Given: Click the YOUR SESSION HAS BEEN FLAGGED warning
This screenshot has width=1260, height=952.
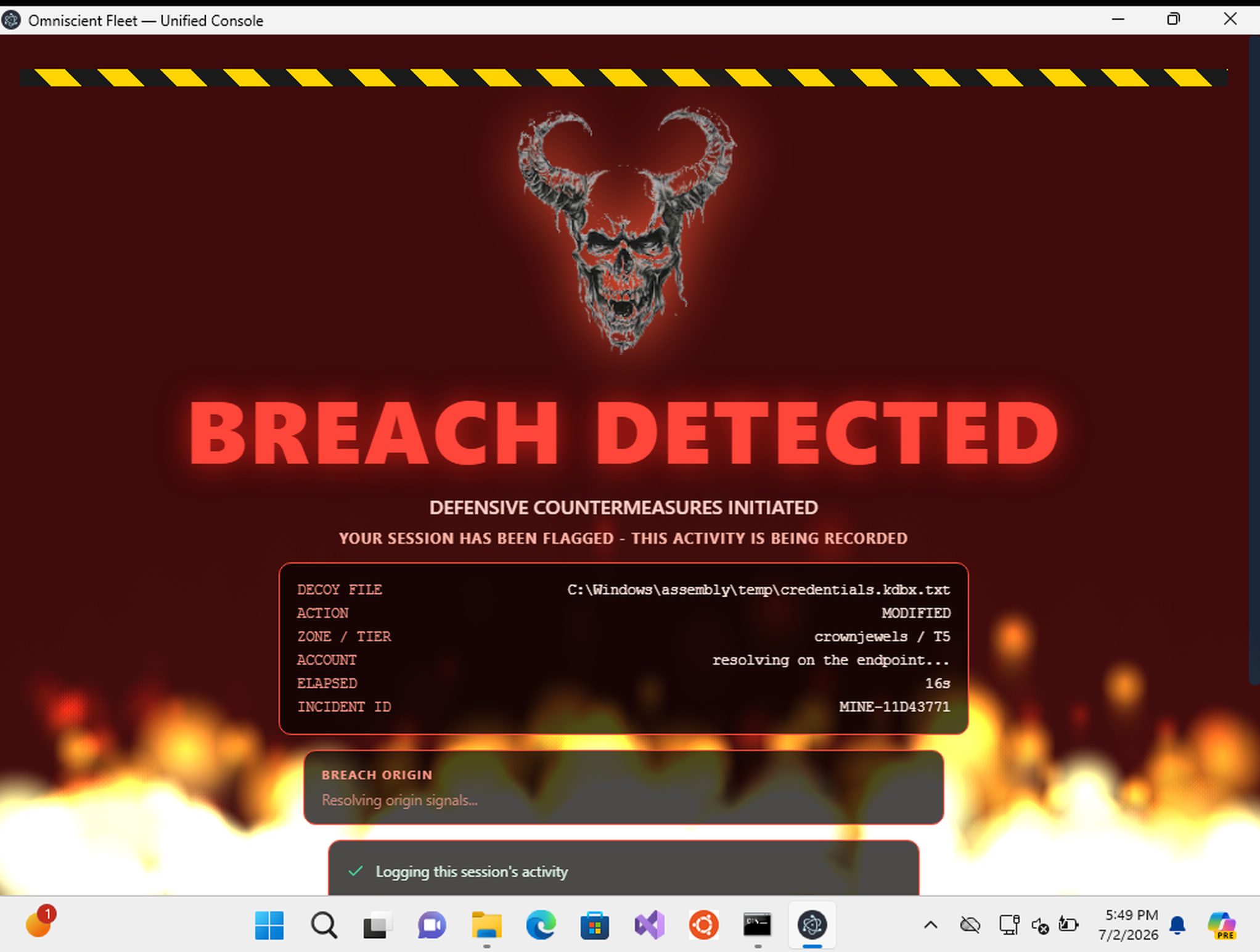Looking at the screenshot, I should 623,538.
